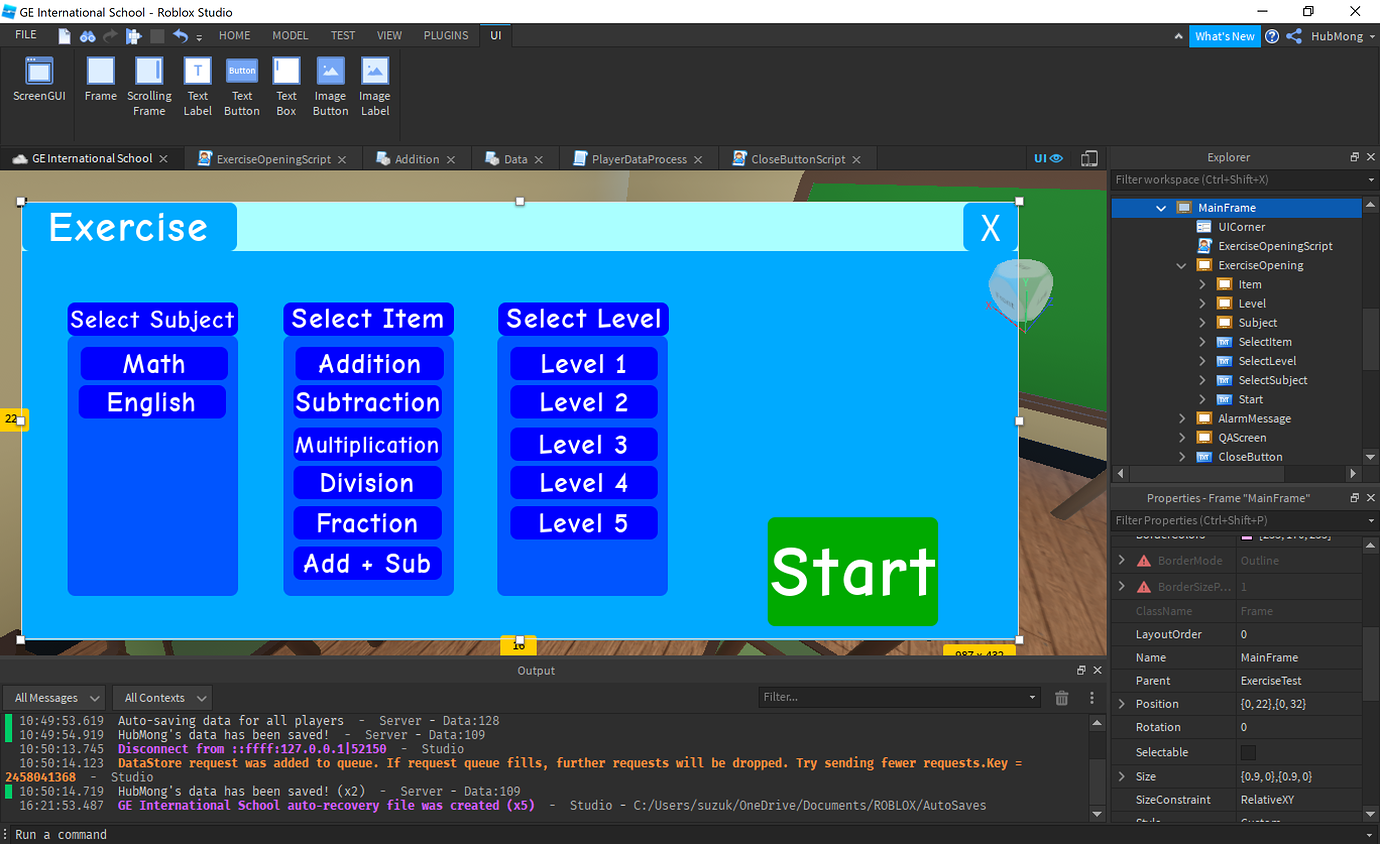This screenshot has width=1380, height=844.
Task: Switch to the MODEL ribbon tab
Action: [290, 35]
